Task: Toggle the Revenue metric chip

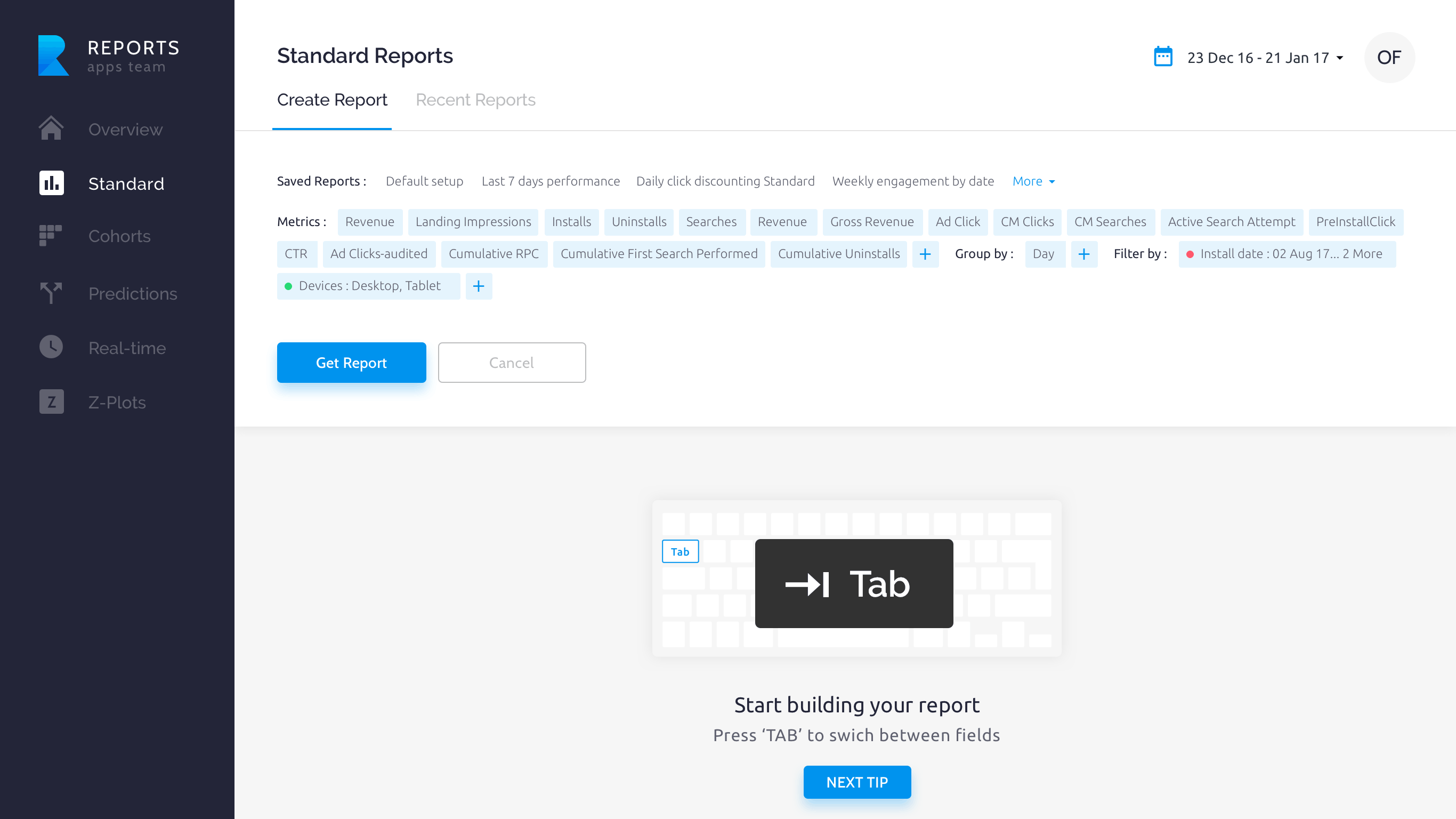Action: [370, 222]
